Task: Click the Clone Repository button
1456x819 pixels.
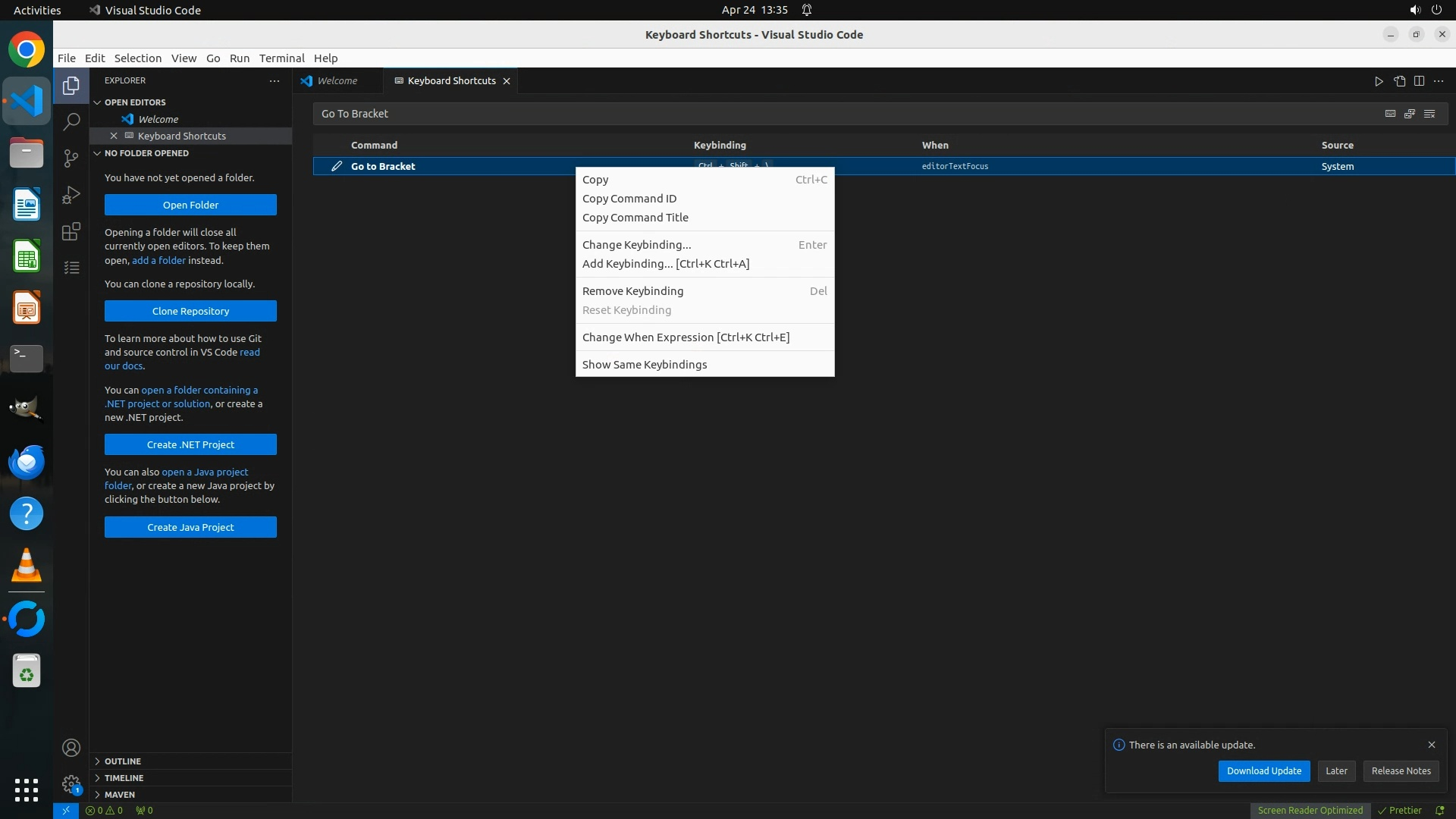Action: (190, 311)
